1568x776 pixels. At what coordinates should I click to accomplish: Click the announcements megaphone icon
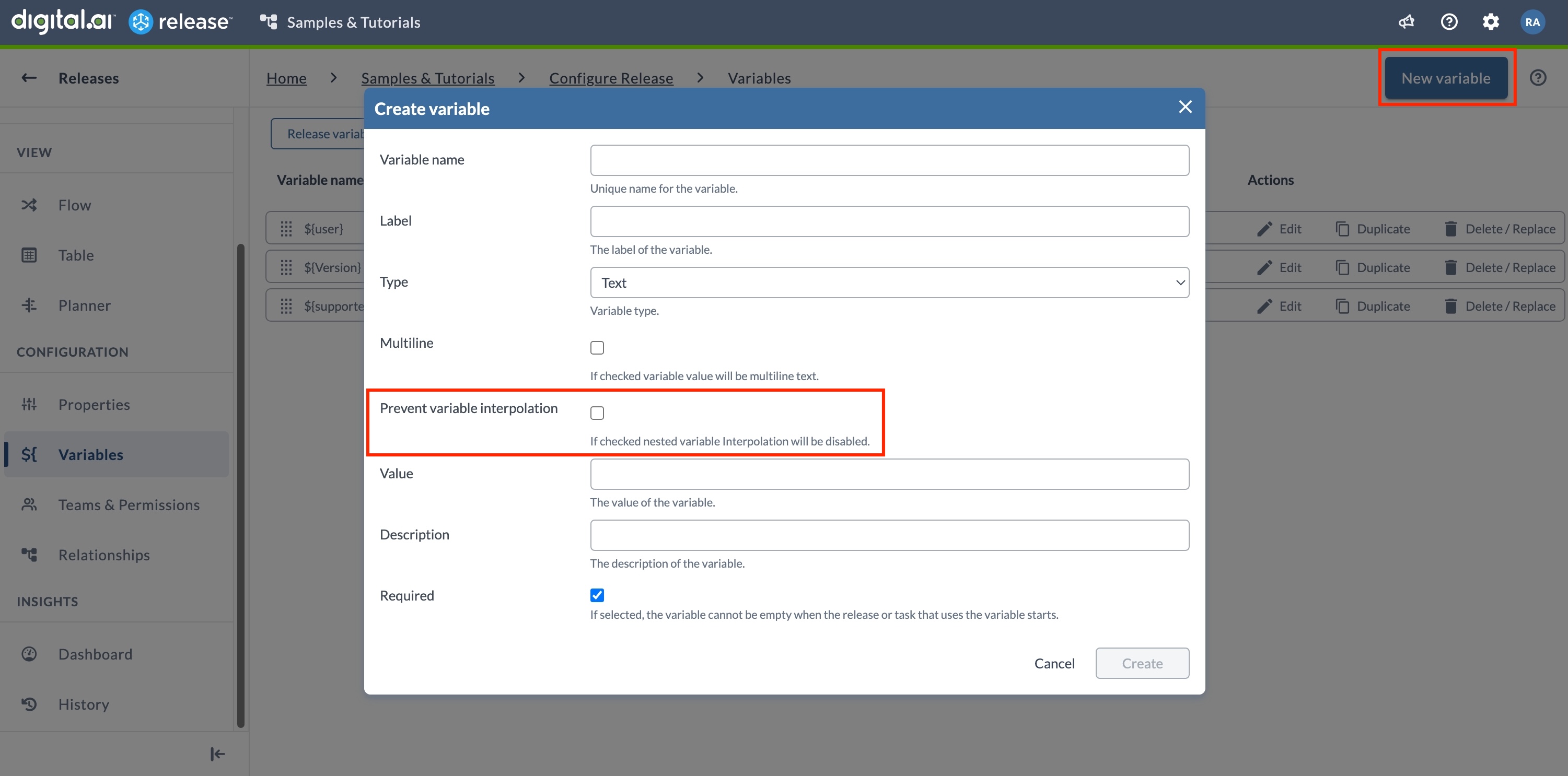coord(1406,22)
